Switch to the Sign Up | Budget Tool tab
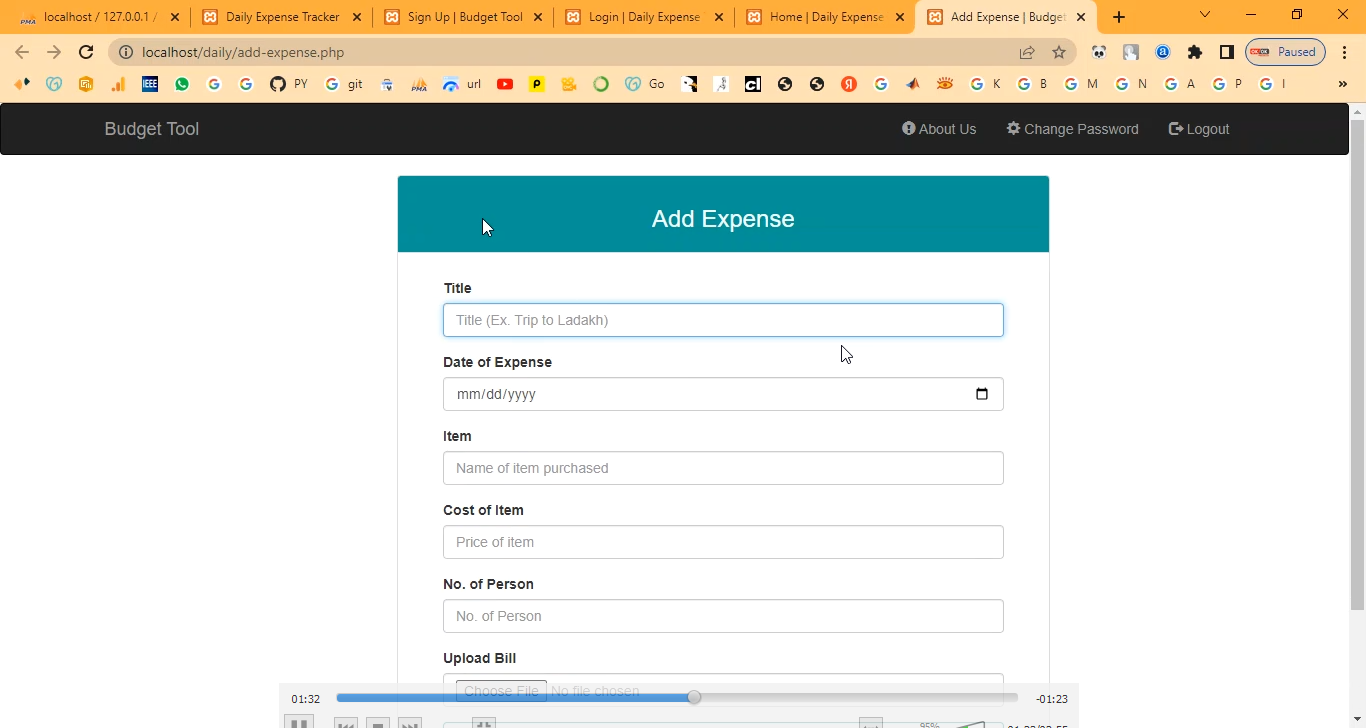Viewport: 1366px width, 728px height. coord(464,17)
